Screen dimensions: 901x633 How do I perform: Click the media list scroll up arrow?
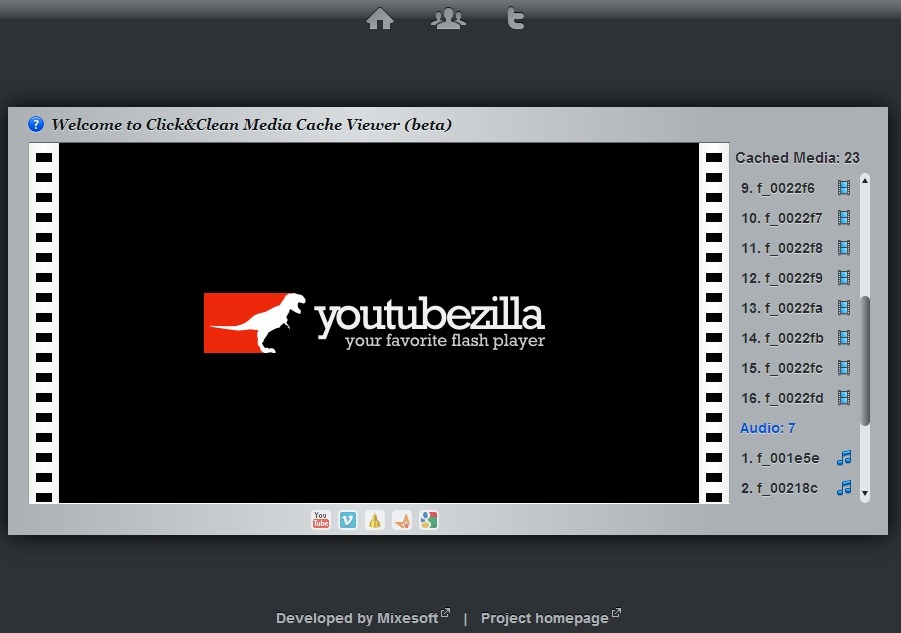pos(865,180)
